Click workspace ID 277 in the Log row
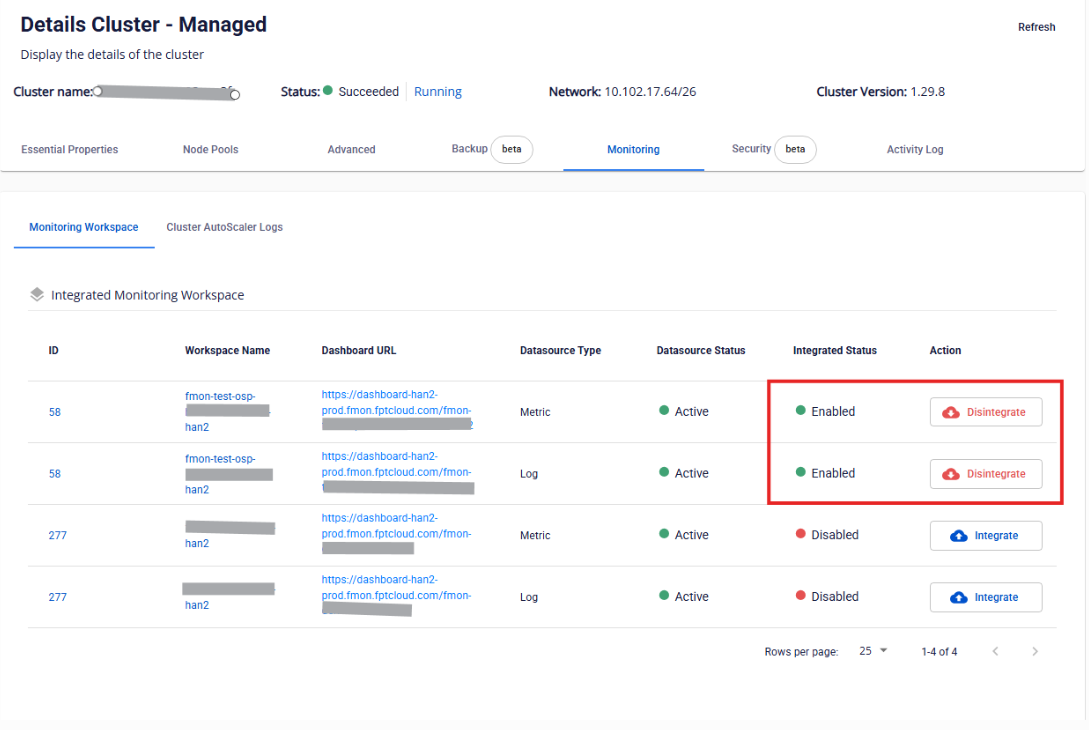The height and width of the screenshot is (730, 1089). click(57, 597)
